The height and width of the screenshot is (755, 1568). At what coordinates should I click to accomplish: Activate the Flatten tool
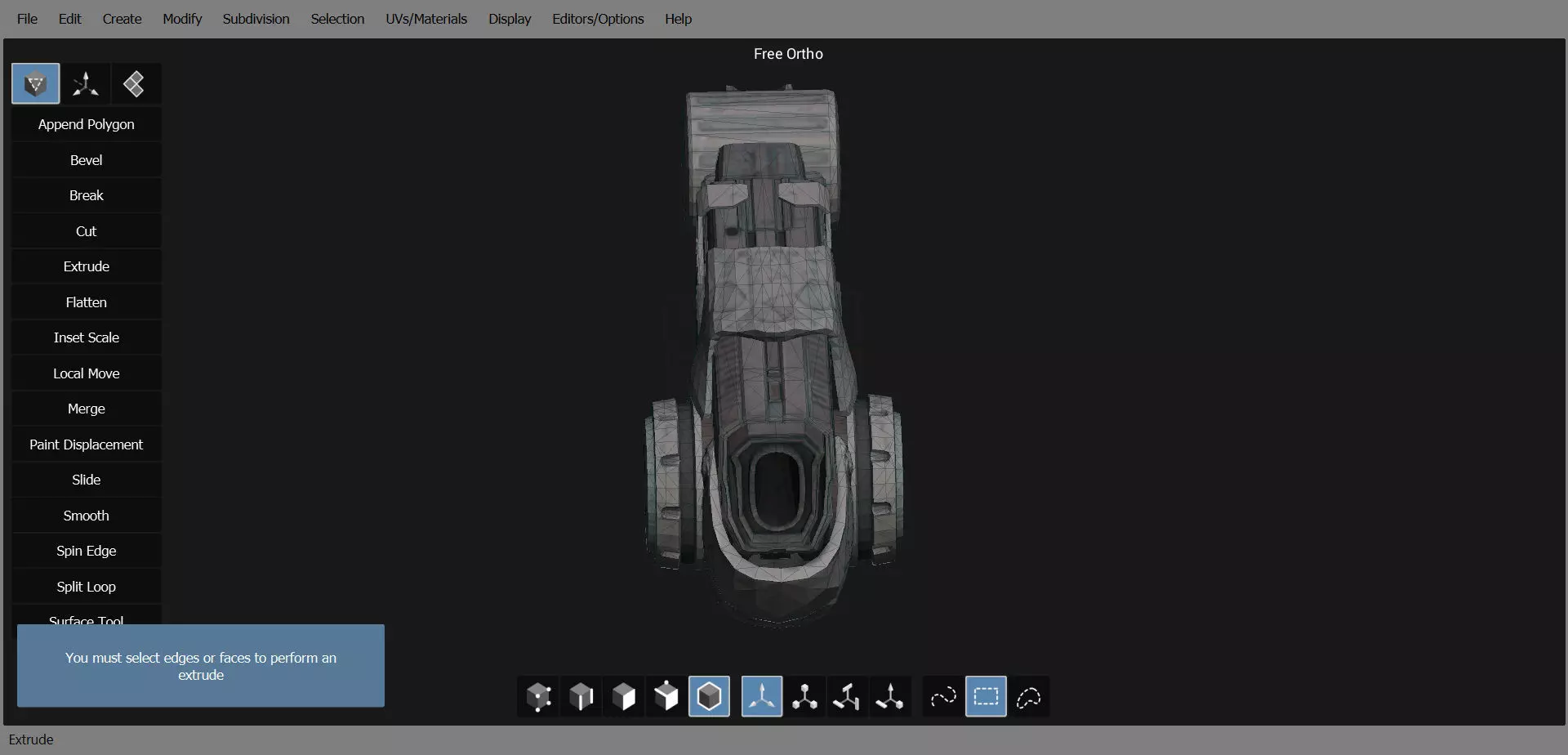point(87,302)
